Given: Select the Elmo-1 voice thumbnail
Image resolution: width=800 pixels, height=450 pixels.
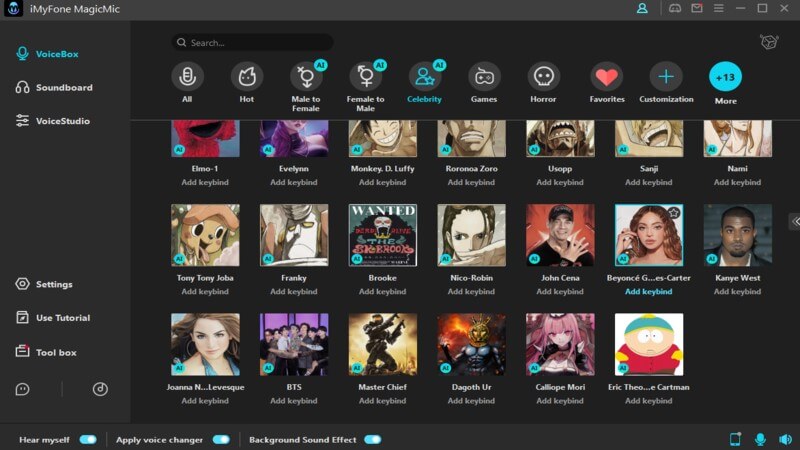Looking at the screenshot, I should [205, 139].
